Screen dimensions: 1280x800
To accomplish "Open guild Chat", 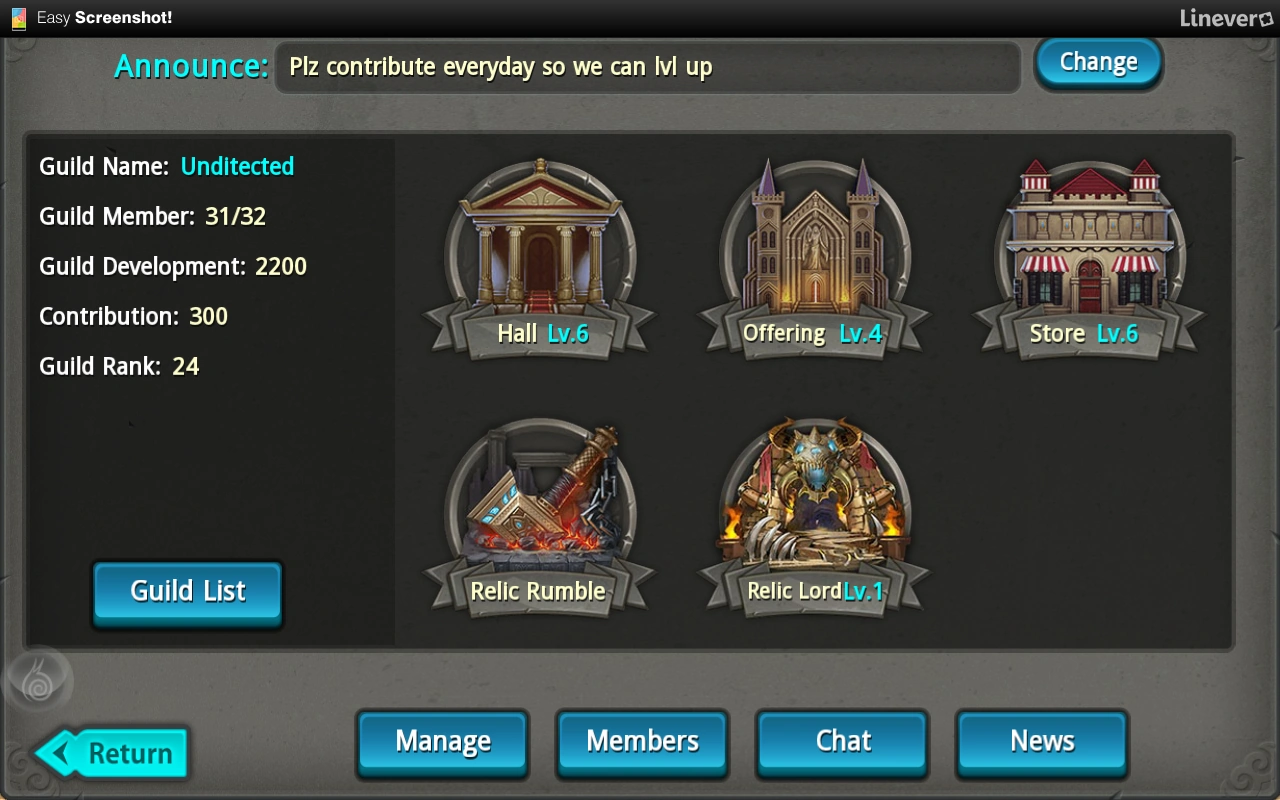I will [x=843, y=743].
